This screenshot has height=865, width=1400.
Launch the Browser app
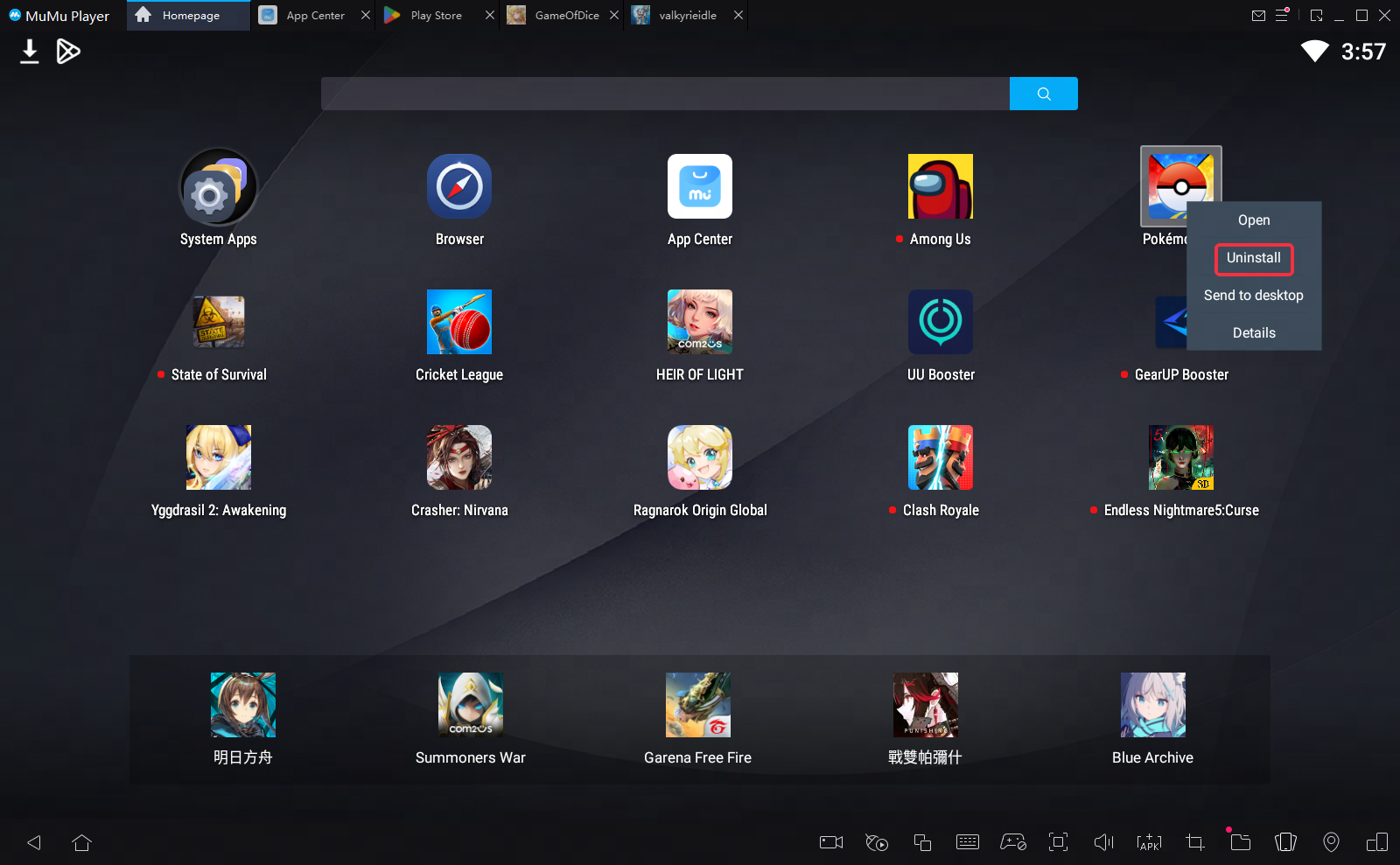tap(459, 186)
